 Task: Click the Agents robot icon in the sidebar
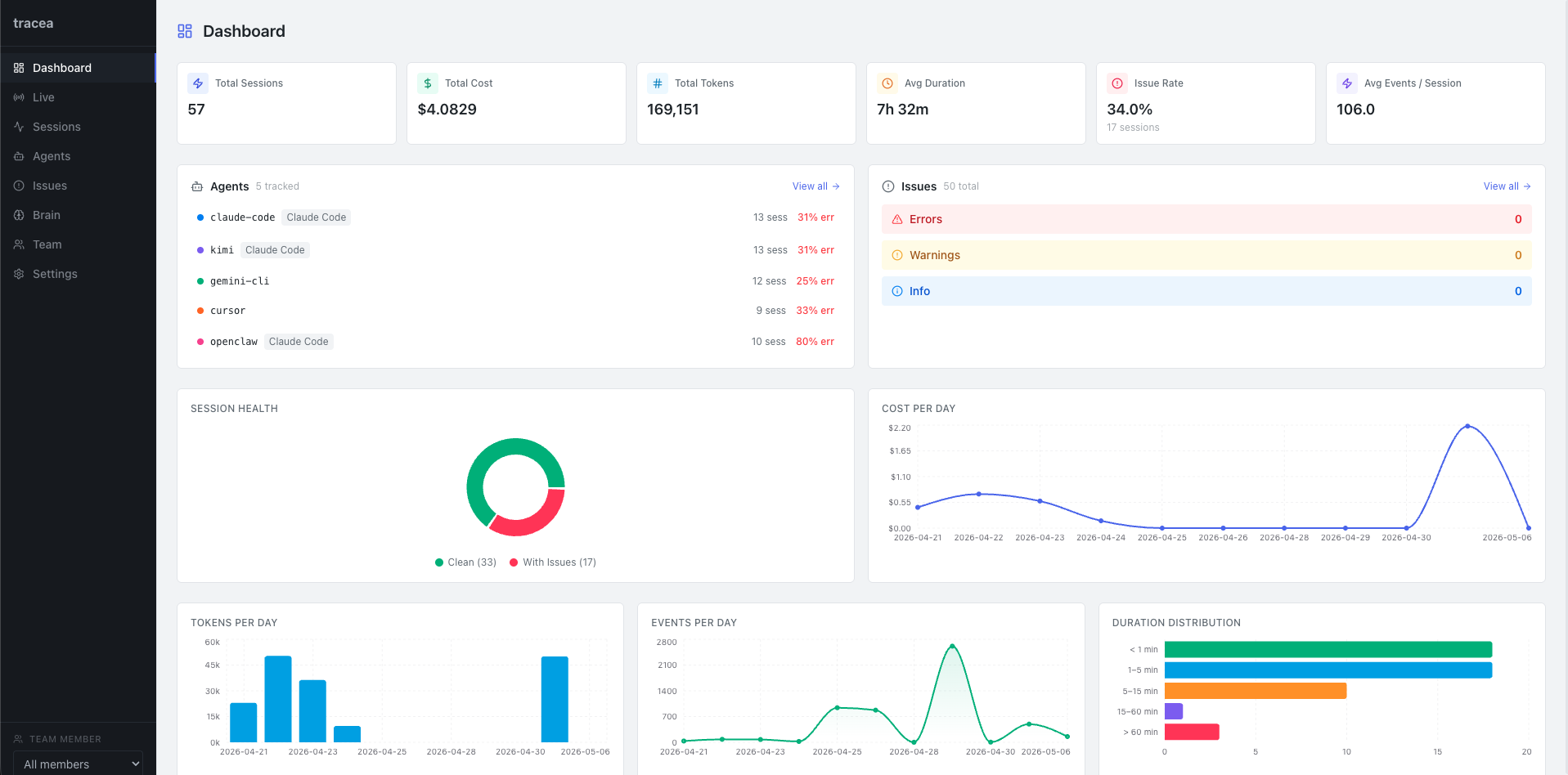click(x=19, y=156)
